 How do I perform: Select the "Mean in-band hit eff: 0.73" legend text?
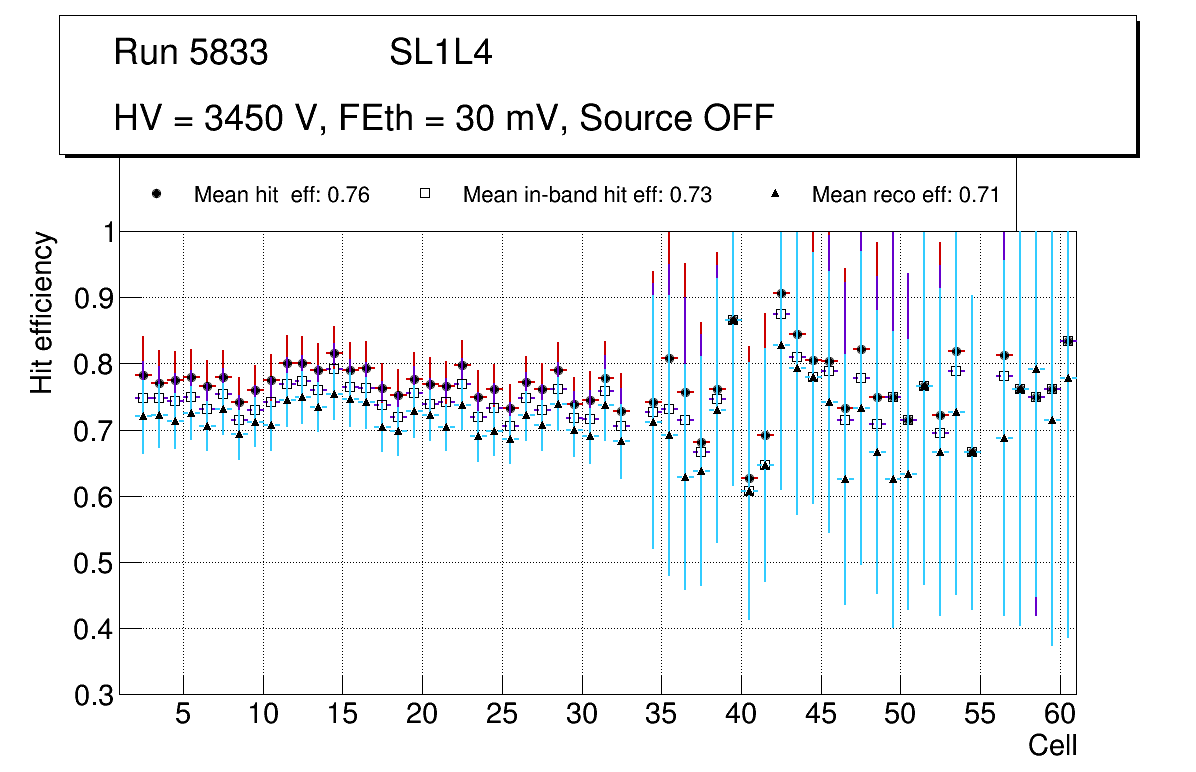[x=587, y=195]
